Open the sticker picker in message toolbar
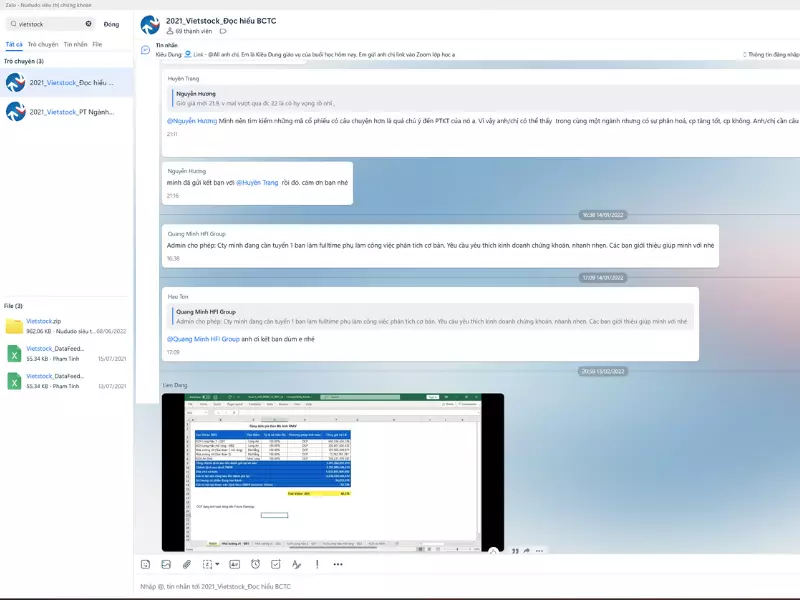This screenshot has width=800, height=600. [145, 564]
